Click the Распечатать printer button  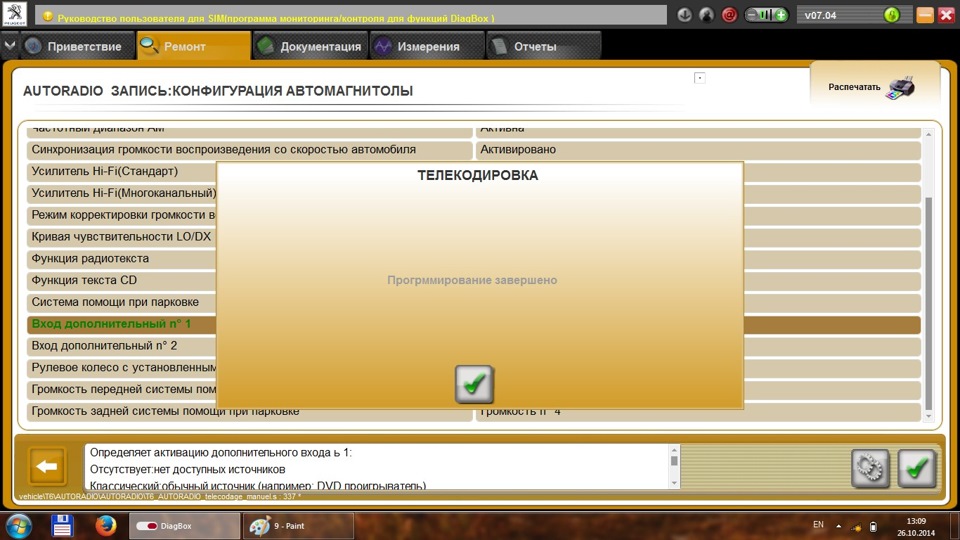coord(872,88)
